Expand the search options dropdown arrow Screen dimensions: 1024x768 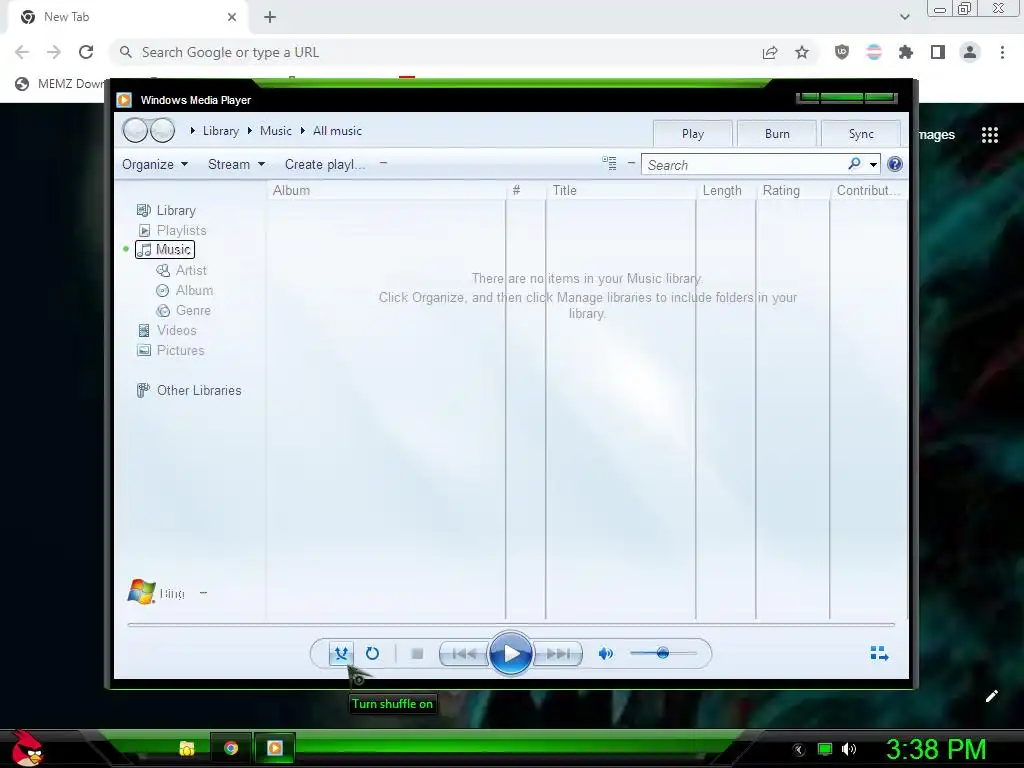(x=873, y=165)
